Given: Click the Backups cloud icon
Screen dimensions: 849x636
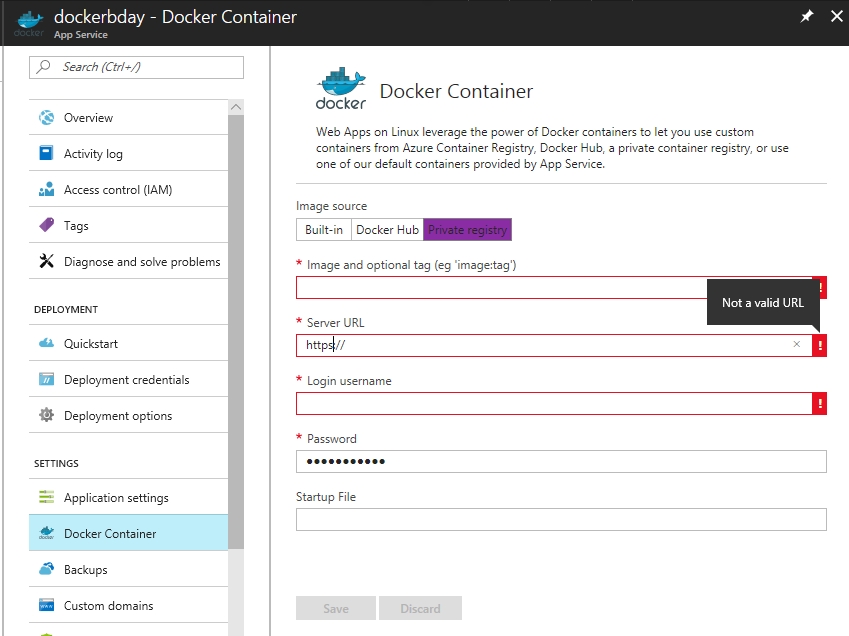Looking at the screenshot, I should [x=47, y=569].
